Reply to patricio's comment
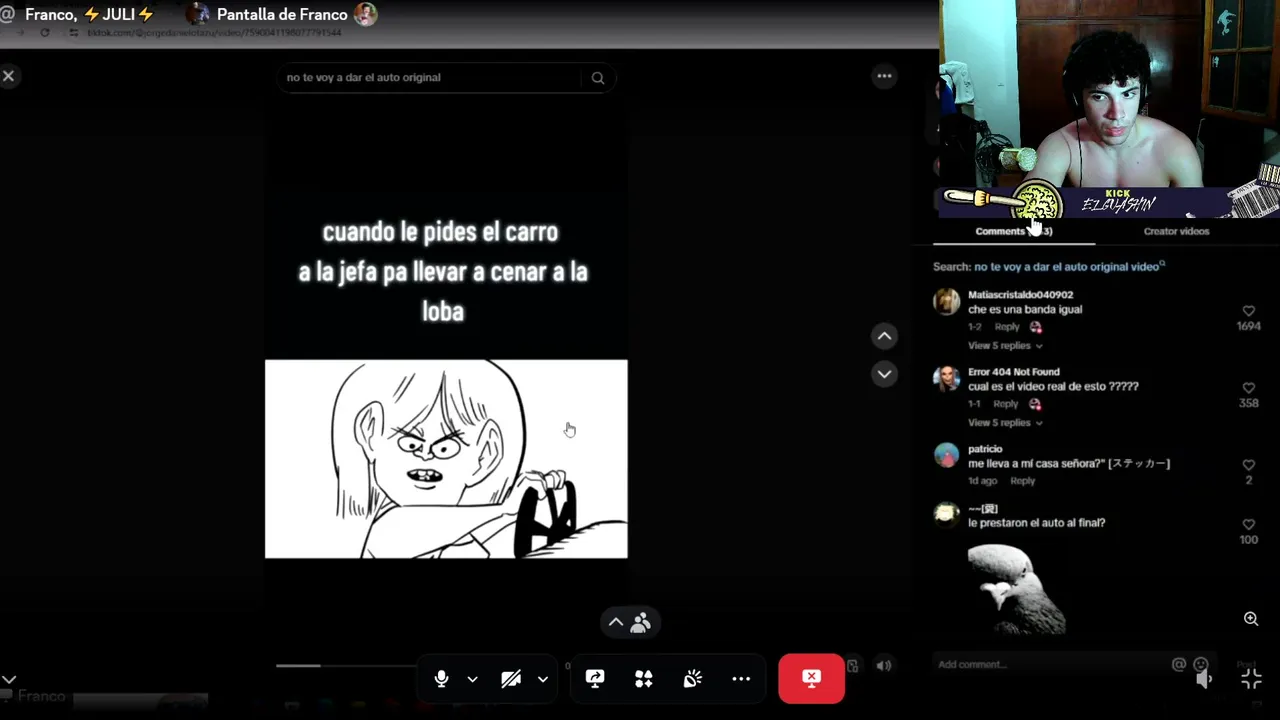 coord(1022,481)
